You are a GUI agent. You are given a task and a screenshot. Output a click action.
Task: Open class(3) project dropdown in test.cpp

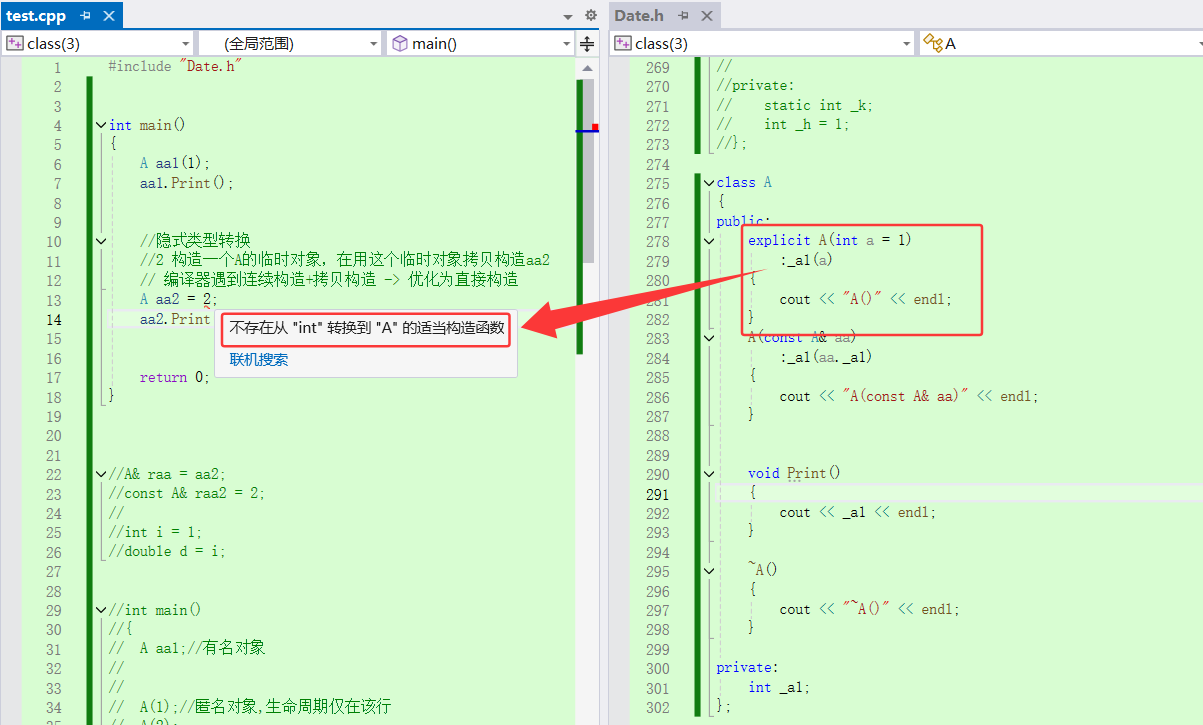click(x=185, y=44)
